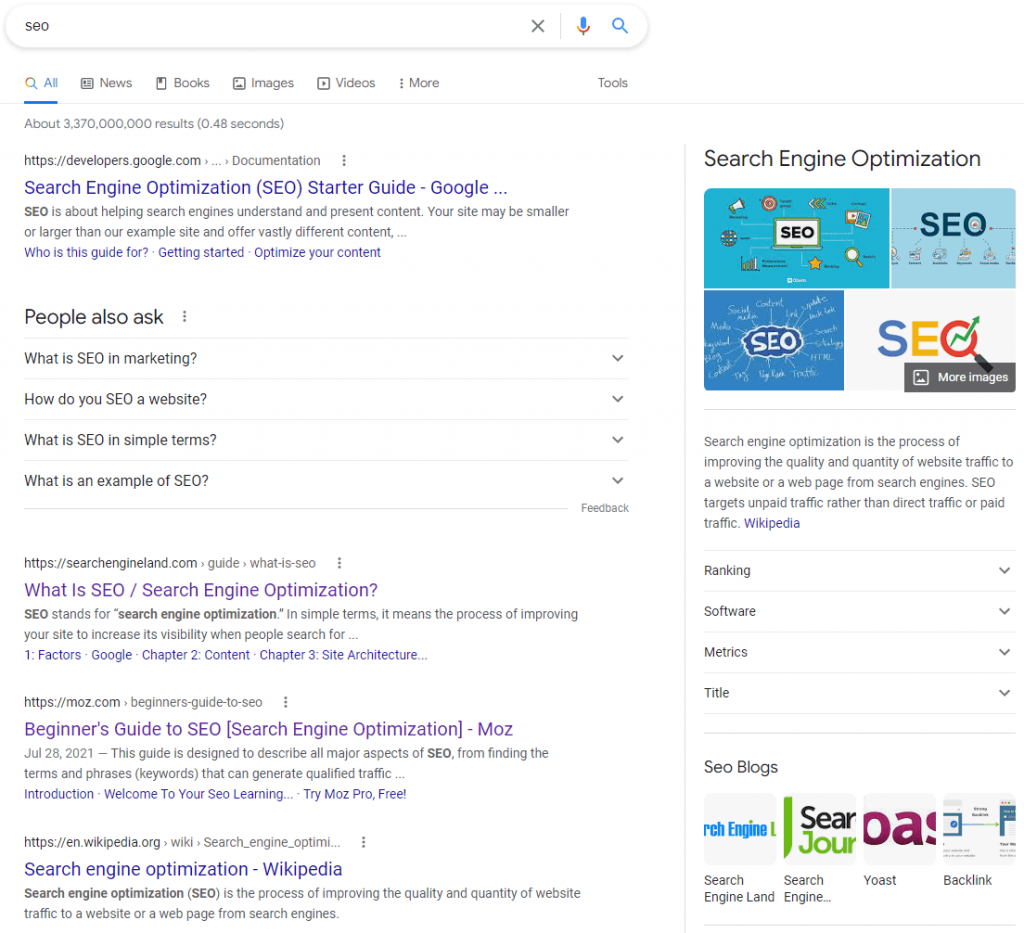Open three-dot menu on Wikipedia result

point(363,841)
